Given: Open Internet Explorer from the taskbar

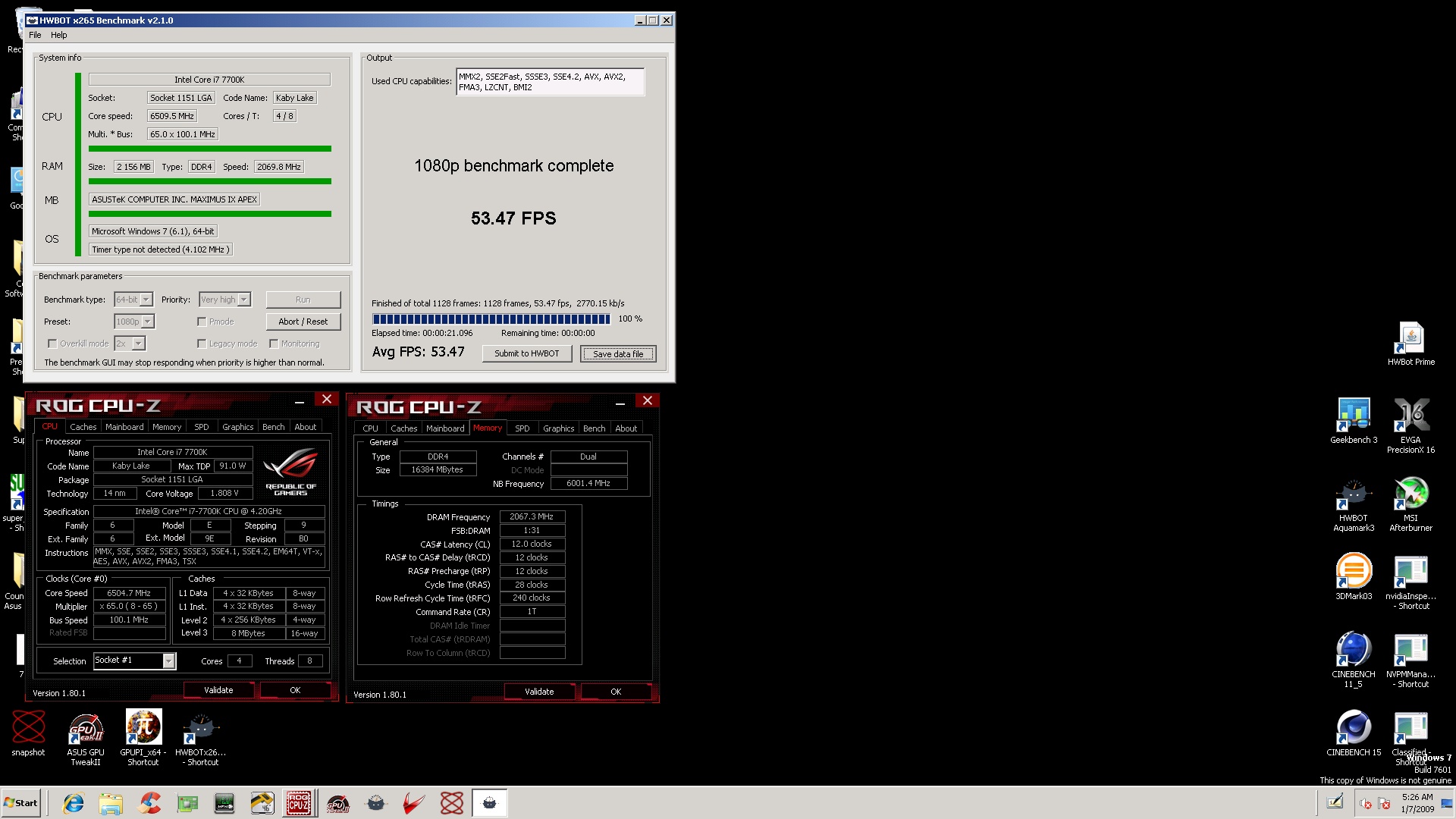Looking at the screenshot, I should pos(74,803).
